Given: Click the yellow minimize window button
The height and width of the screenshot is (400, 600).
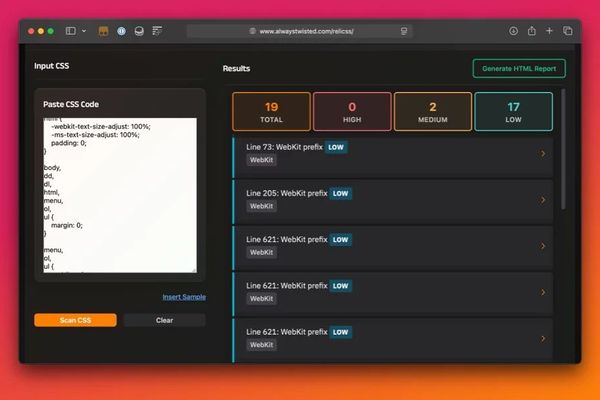Looking at the screenshot, I should pos(41,31).
